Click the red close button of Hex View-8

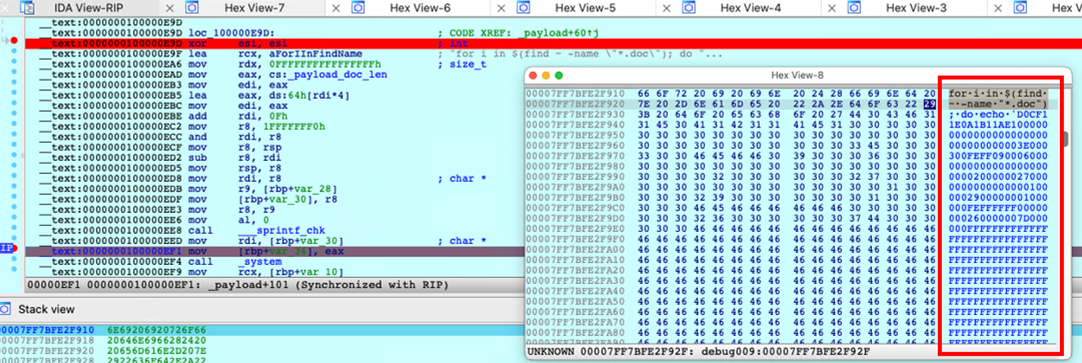pos(534,75)
